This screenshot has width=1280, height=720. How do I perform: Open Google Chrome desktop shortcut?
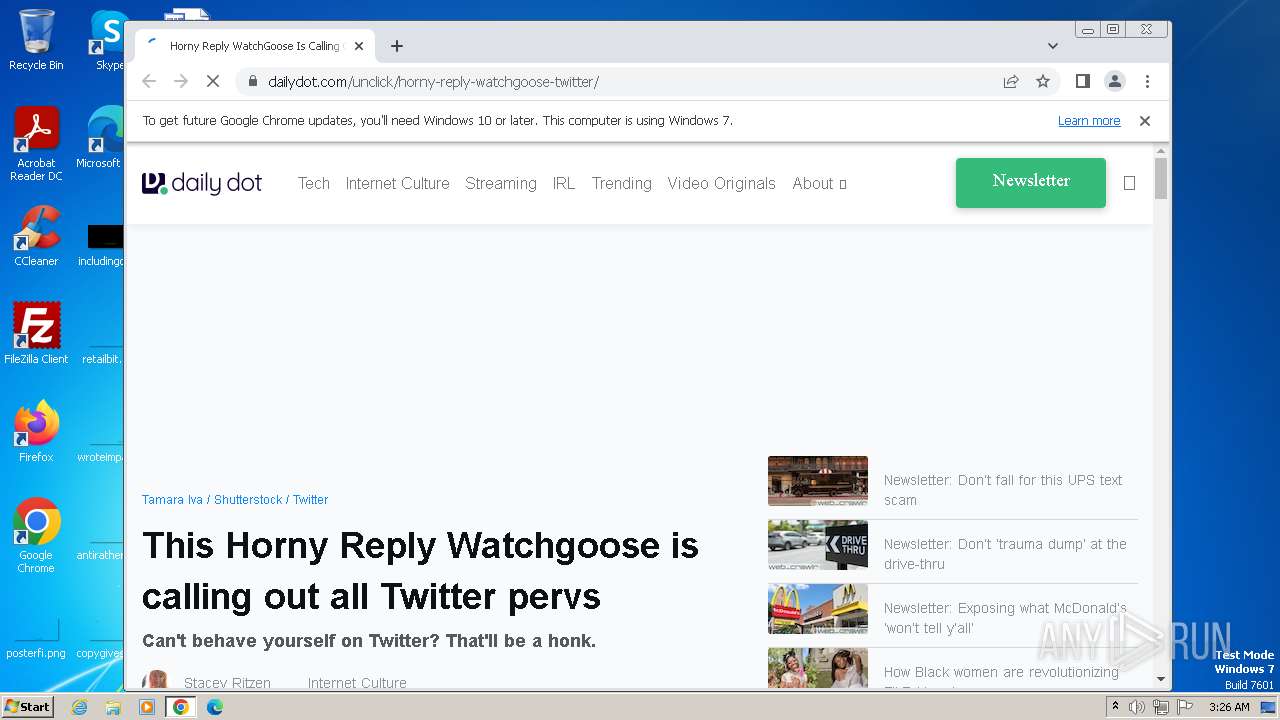[x=36, y=536]
